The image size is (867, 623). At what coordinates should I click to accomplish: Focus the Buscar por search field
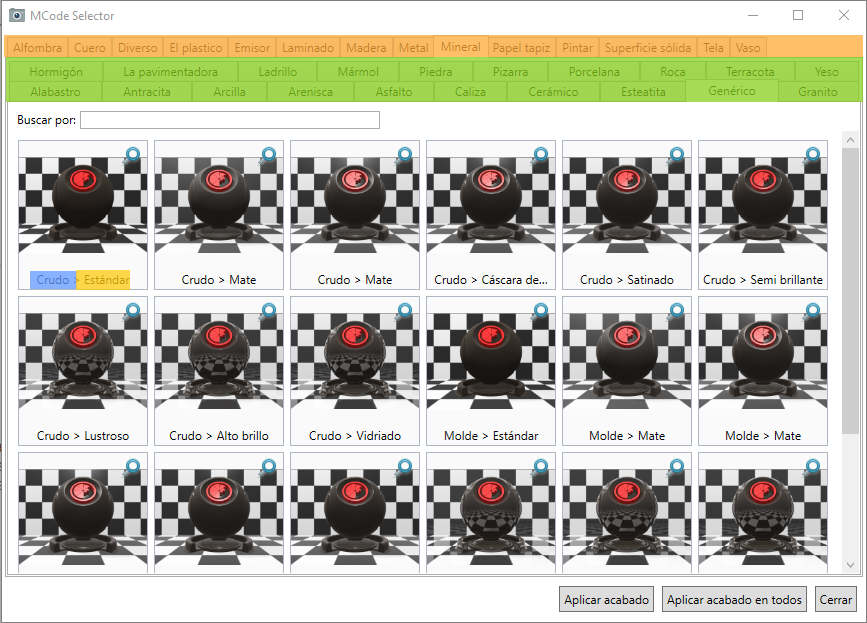[x=230, y=120]
